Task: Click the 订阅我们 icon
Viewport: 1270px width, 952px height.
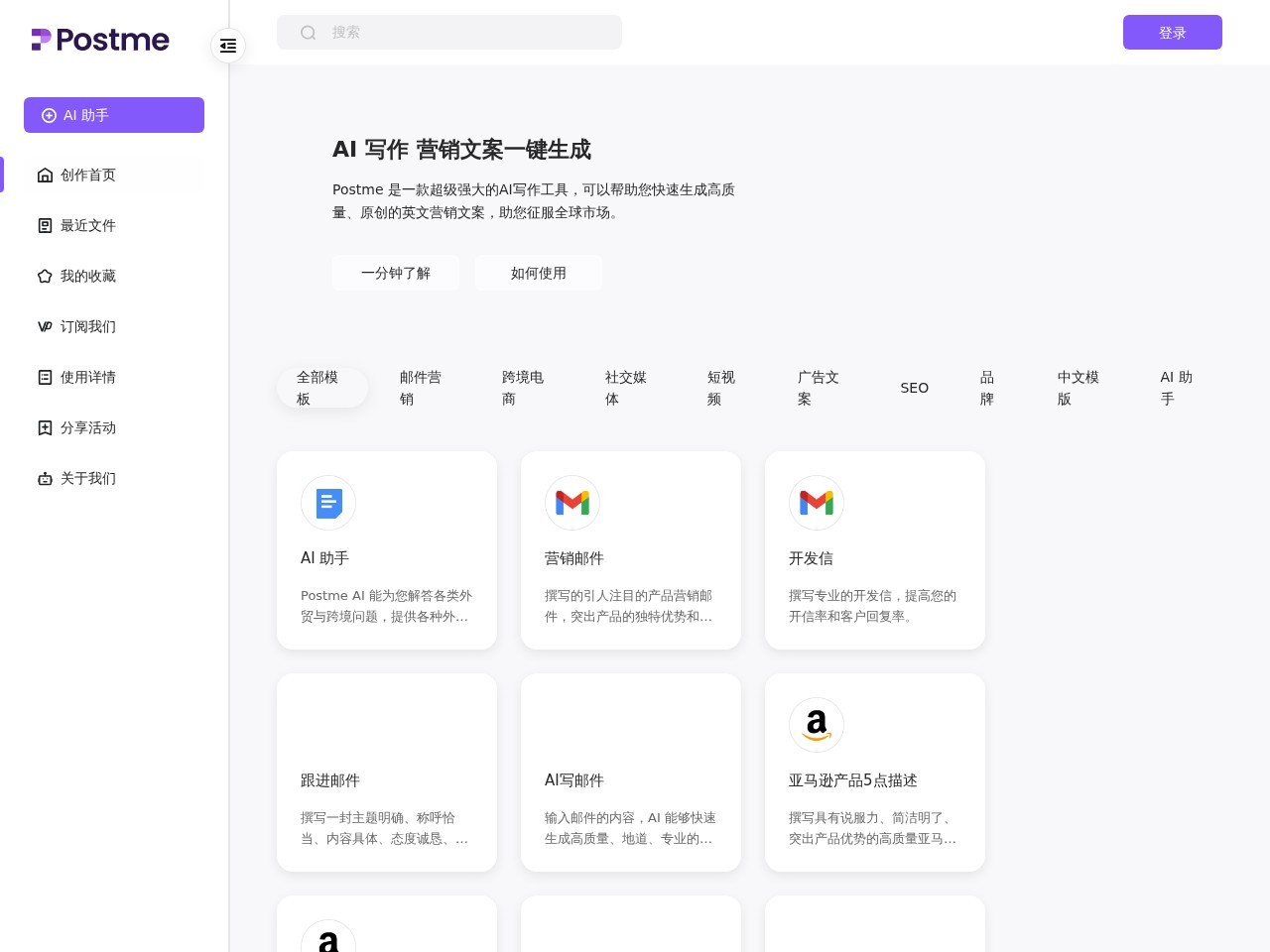Action: tap(45, 326)
